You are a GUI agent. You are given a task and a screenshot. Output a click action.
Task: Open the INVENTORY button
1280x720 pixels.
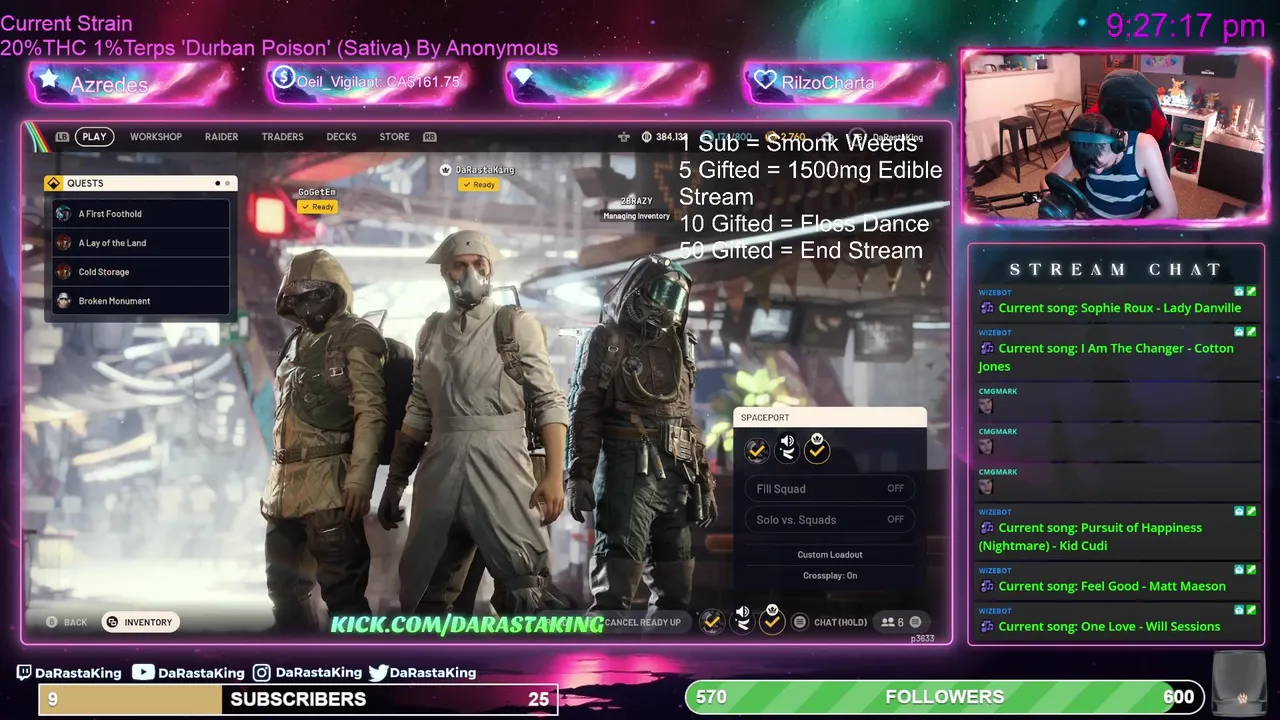point(141,622)
